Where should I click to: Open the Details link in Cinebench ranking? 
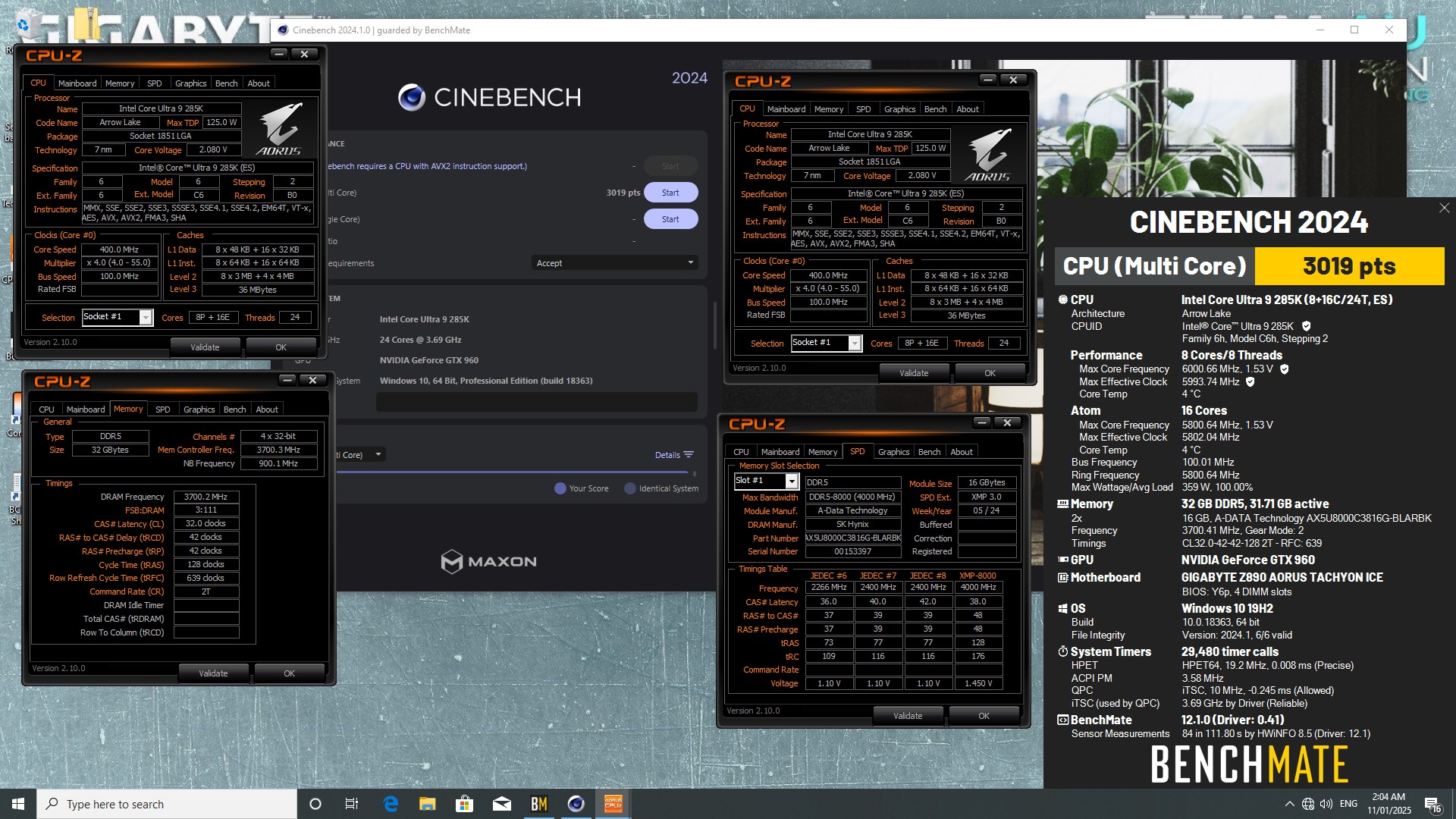[x=673, y=455]
